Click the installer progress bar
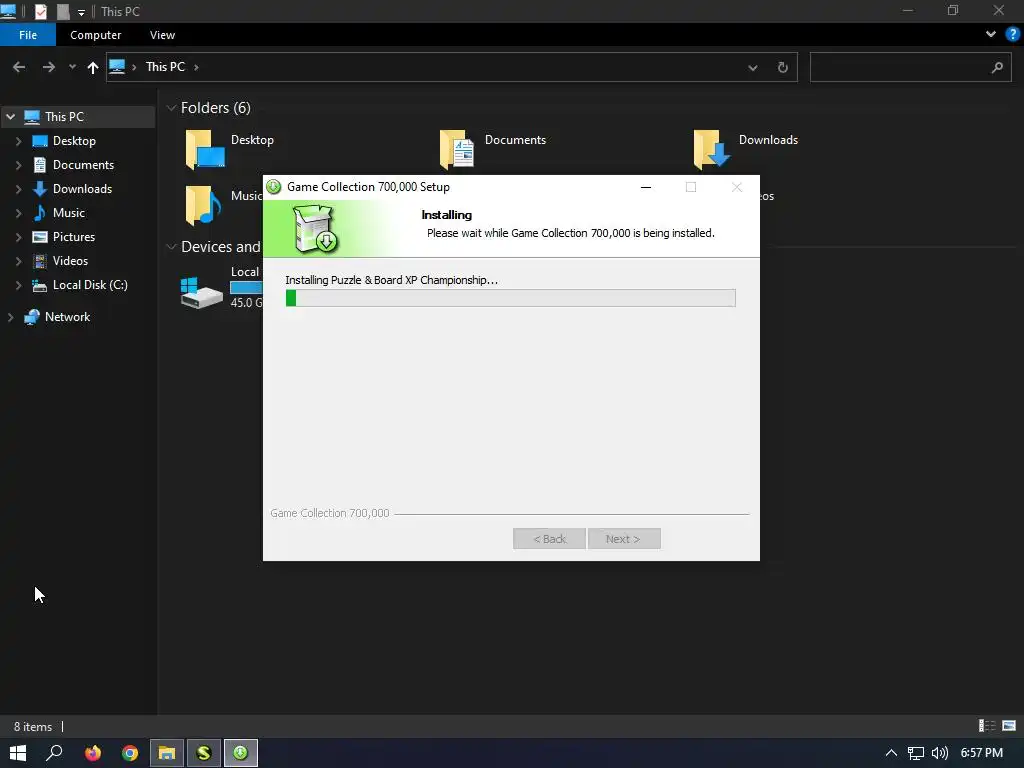 tap(511, 298)
